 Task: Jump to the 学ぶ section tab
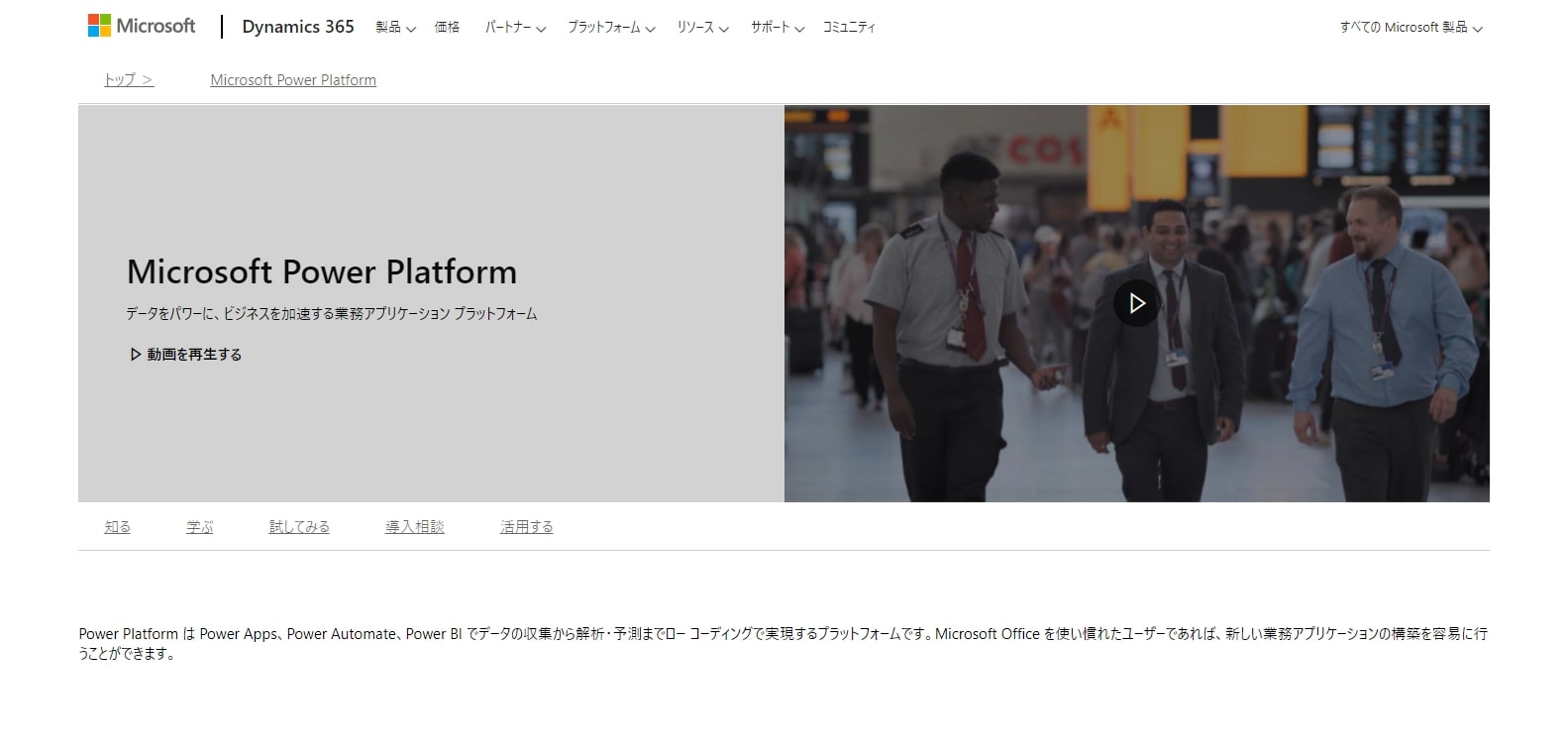click(x=200, y=527)
